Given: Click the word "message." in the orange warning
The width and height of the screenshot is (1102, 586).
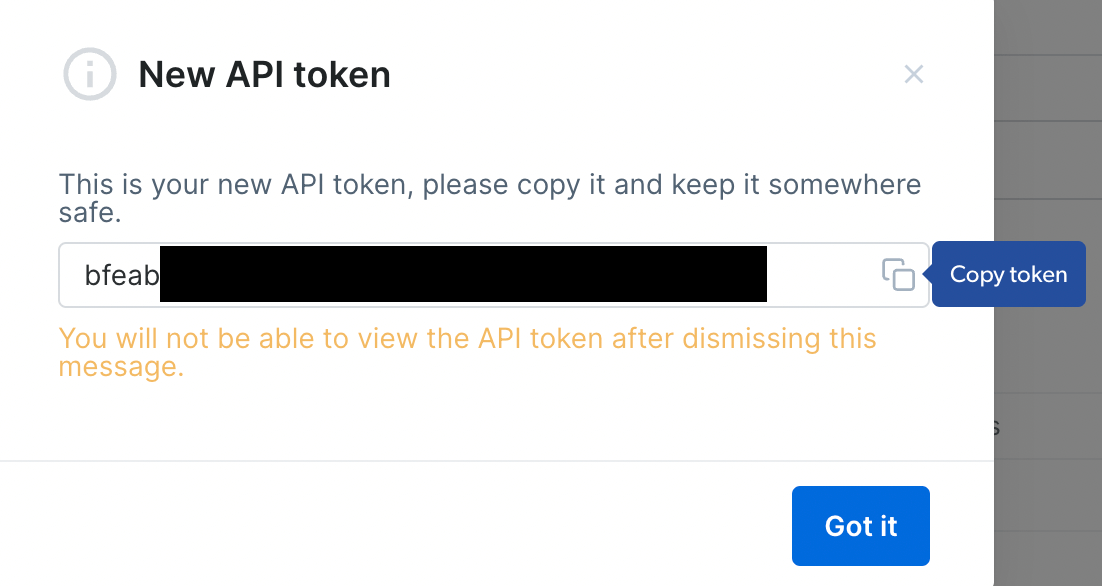Looking at the screenshot, I should pyautogui.click(x=121, y=367).
